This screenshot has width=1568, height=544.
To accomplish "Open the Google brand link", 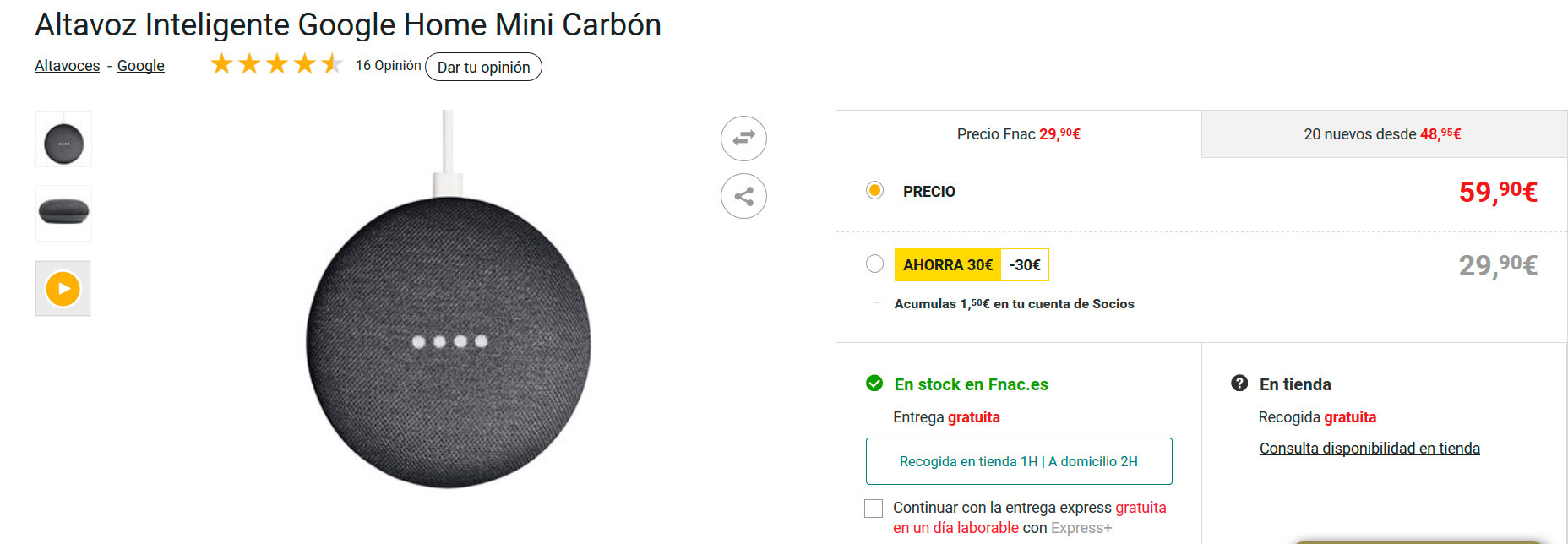I will [140, 66].
